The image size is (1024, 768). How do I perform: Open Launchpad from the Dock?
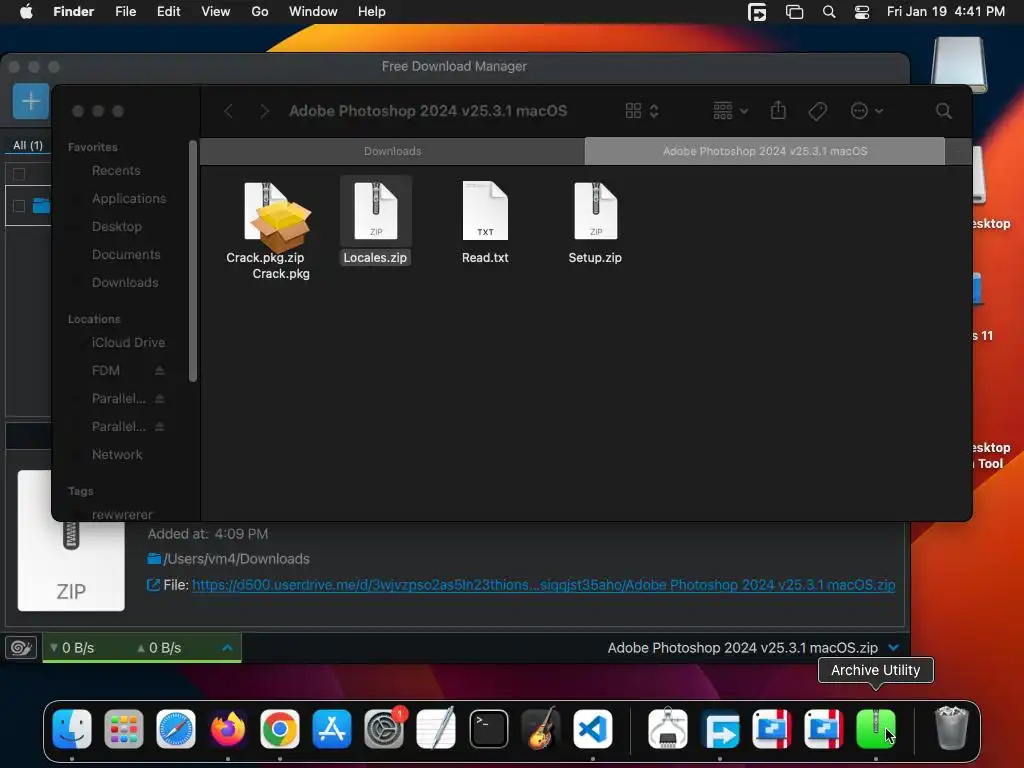[124, 729]
